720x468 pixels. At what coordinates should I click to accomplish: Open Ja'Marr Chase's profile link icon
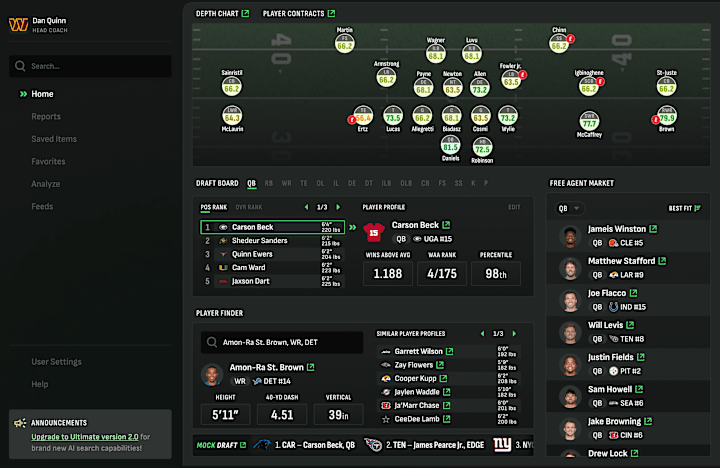pos(446,406)
